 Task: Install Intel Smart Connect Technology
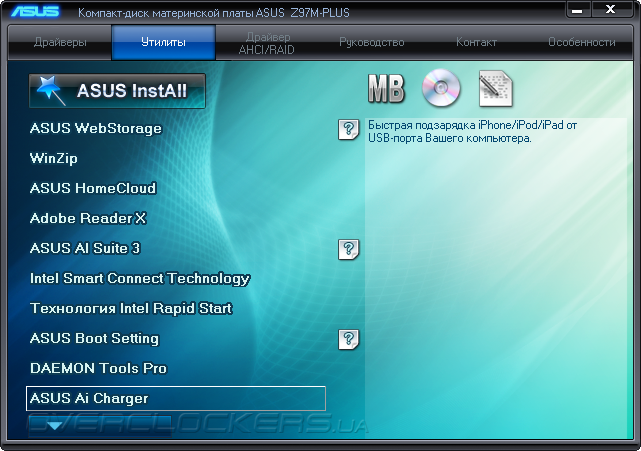tap(140, 278)
